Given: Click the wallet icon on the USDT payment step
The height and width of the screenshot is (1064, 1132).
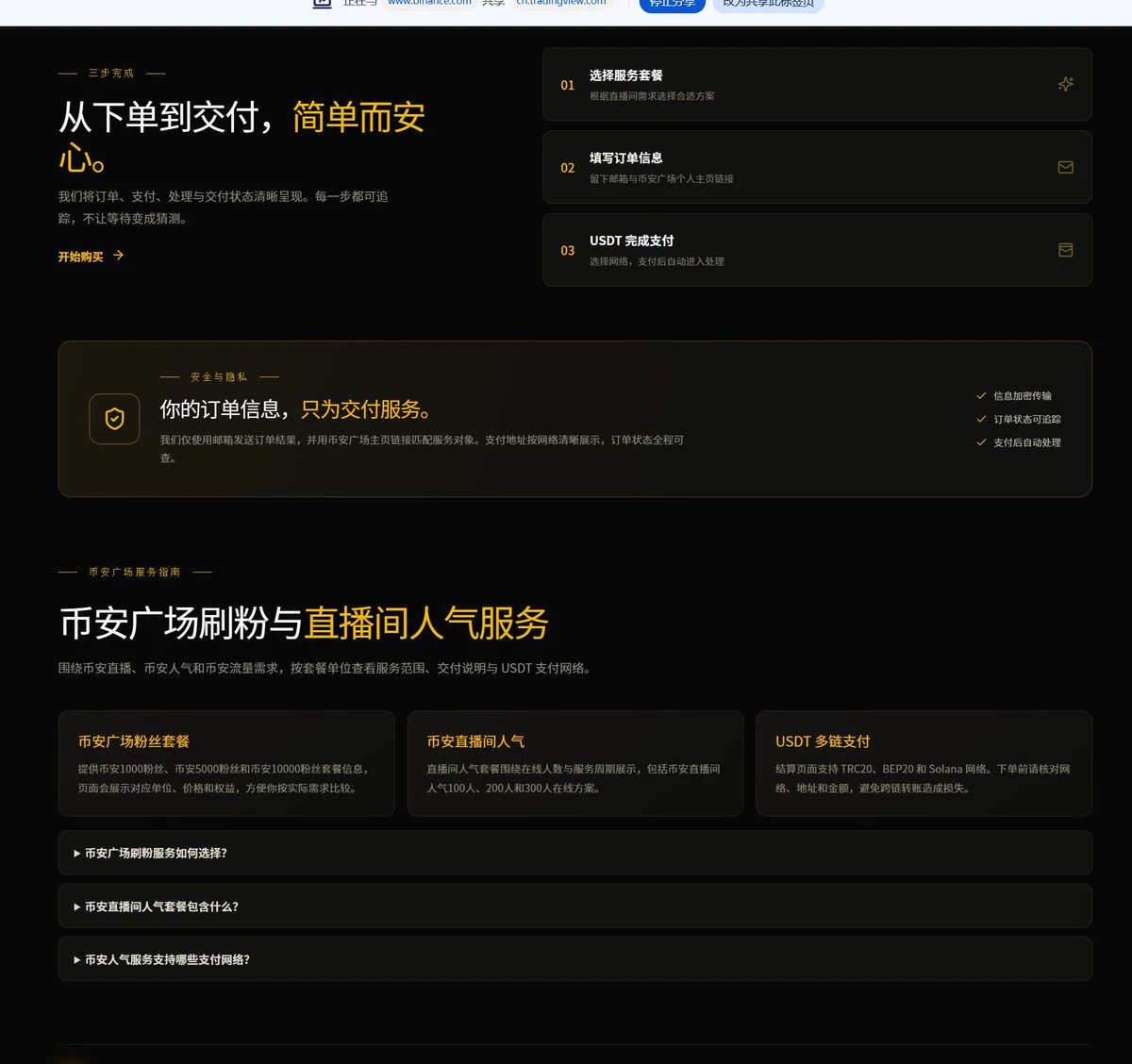Looking at the screenshot, I should [x=1065, y=250].
